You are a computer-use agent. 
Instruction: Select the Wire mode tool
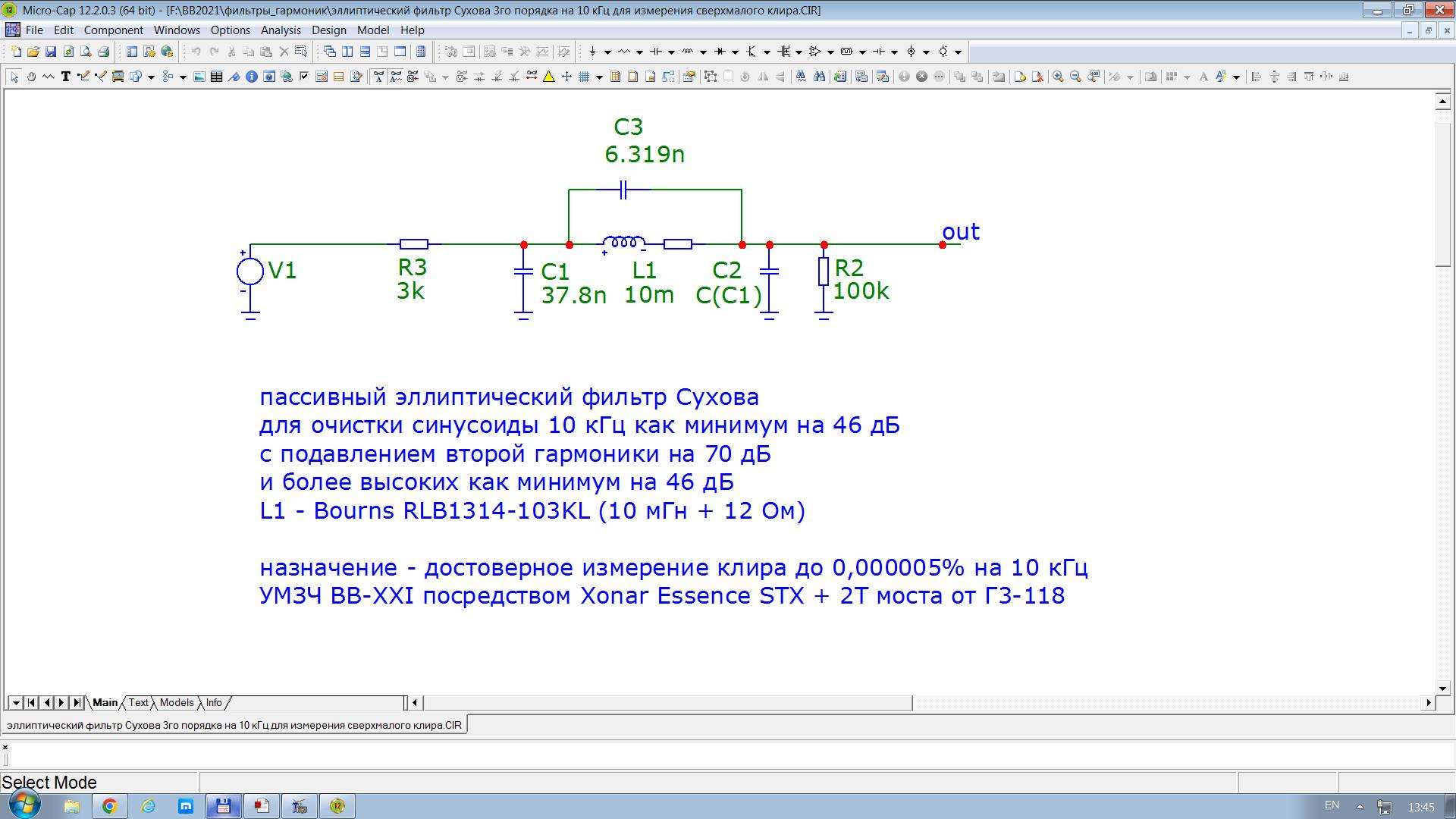tap(83, 77)
